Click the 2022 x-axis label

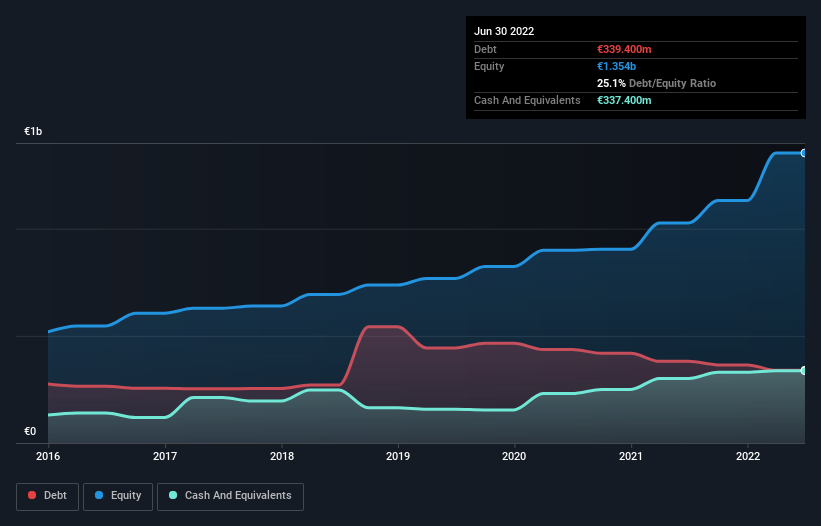click(748, 456)
